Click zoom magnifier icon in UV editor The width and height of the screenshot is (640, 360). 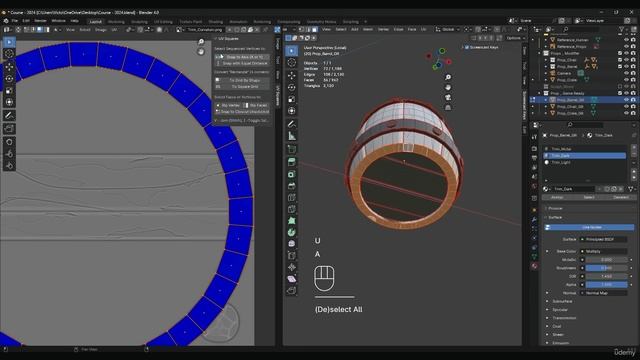(201, 42)
